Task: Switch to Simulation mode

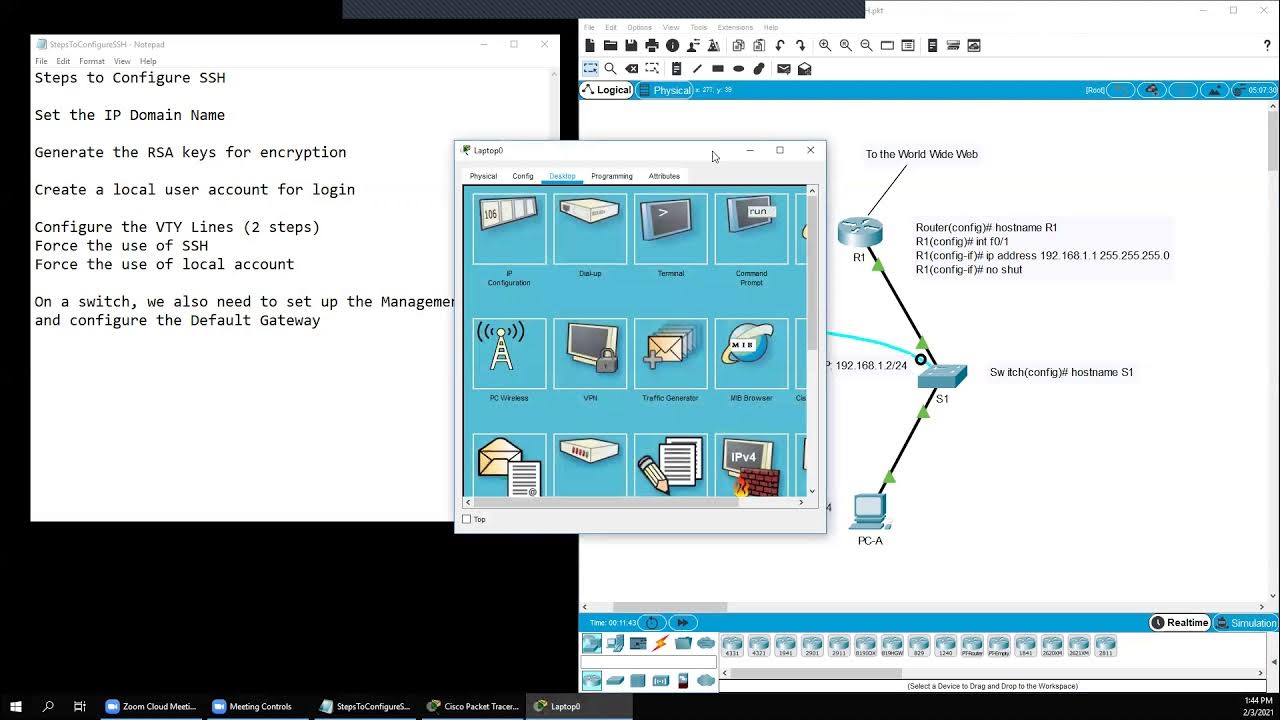Action: [x=1246, y=623]
